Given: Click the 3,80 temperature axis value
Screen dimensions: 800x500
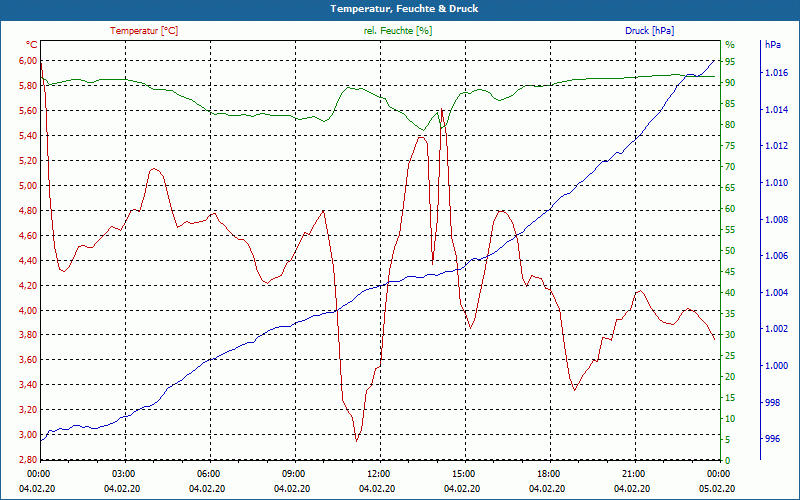Looking at the screenshot, I should click(28, 335).
